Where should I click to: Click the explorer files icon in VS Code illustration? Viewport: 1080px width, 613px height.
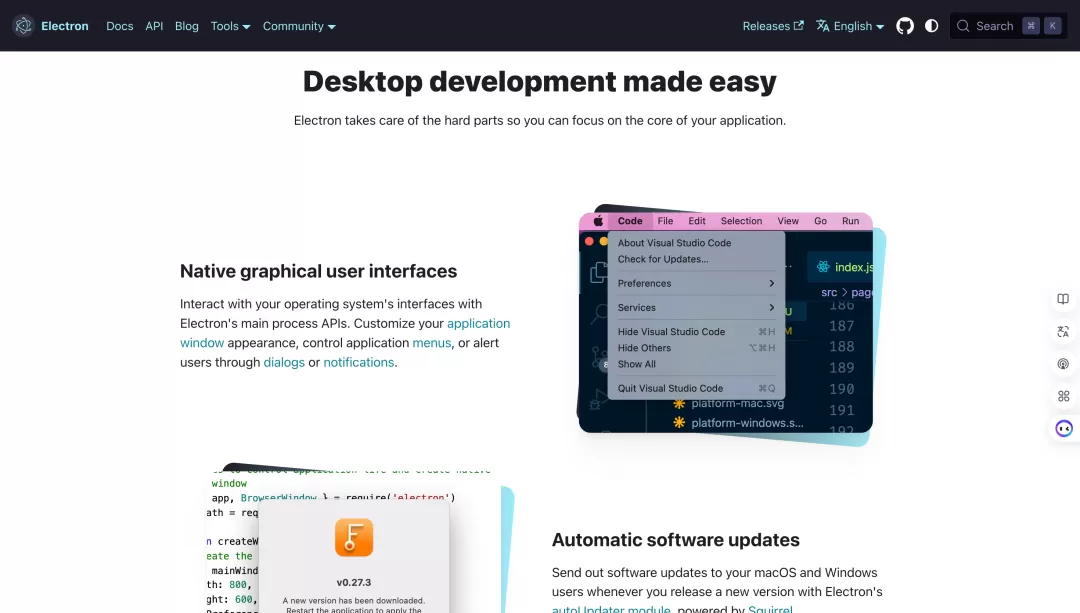[598, 273]
